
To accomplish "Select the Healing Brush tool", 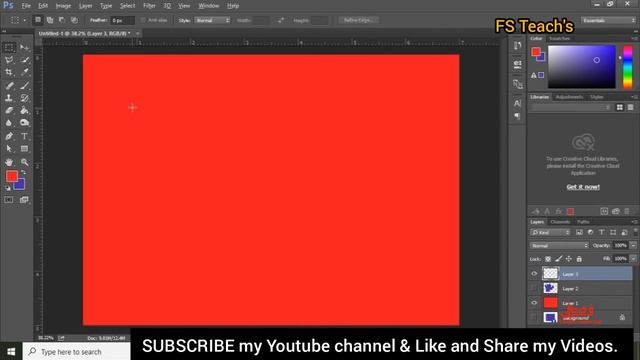I will pyautogui.click(x=9, y=86).
